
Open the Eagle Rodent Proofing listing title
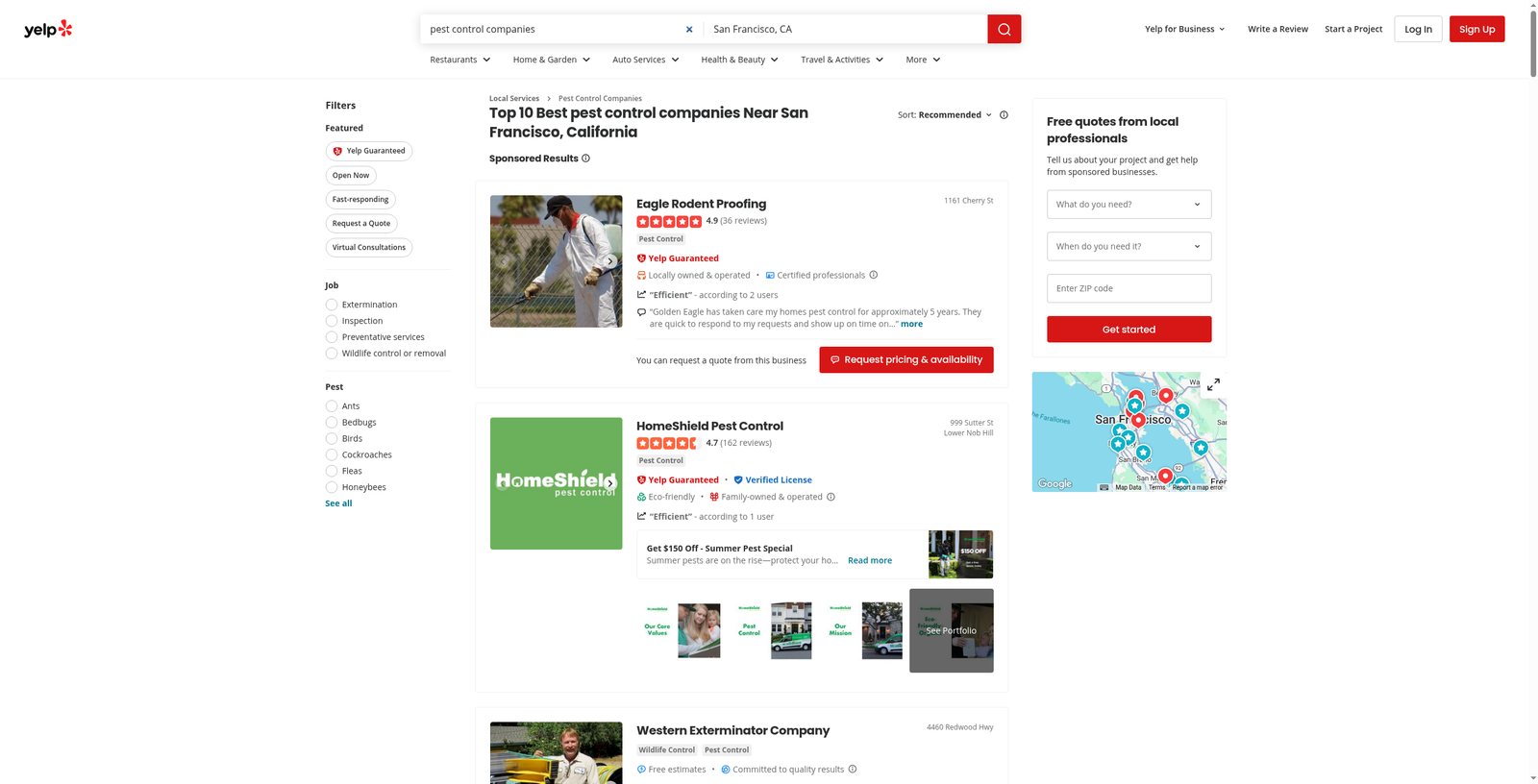click(x=702, y=204)
